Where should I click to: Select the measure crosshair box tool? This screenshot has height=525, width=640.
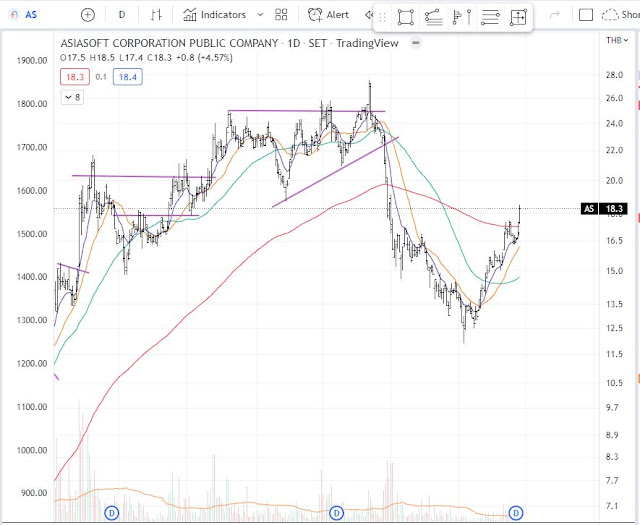518,17
